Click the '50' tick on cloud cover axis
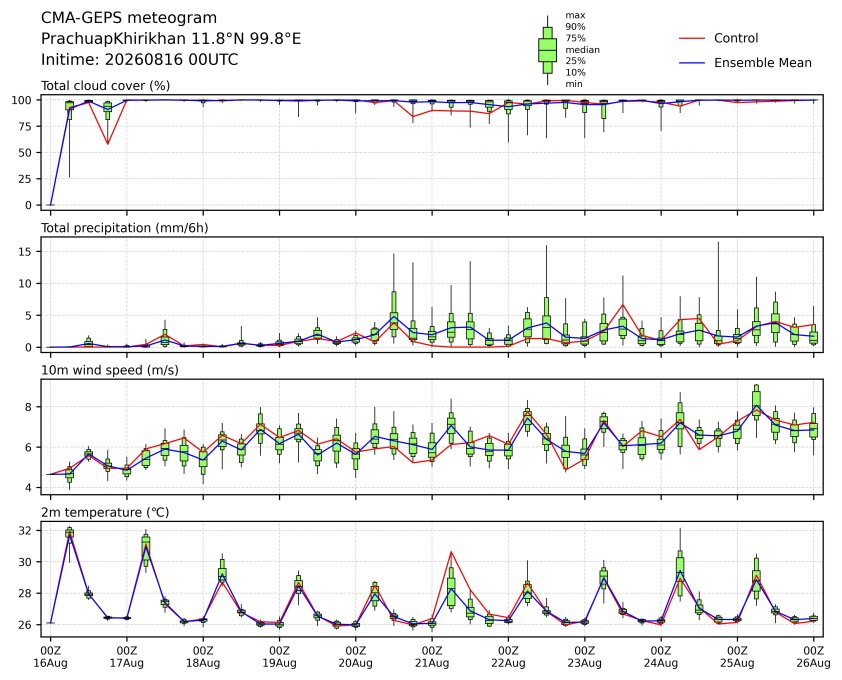 [25, 153]
